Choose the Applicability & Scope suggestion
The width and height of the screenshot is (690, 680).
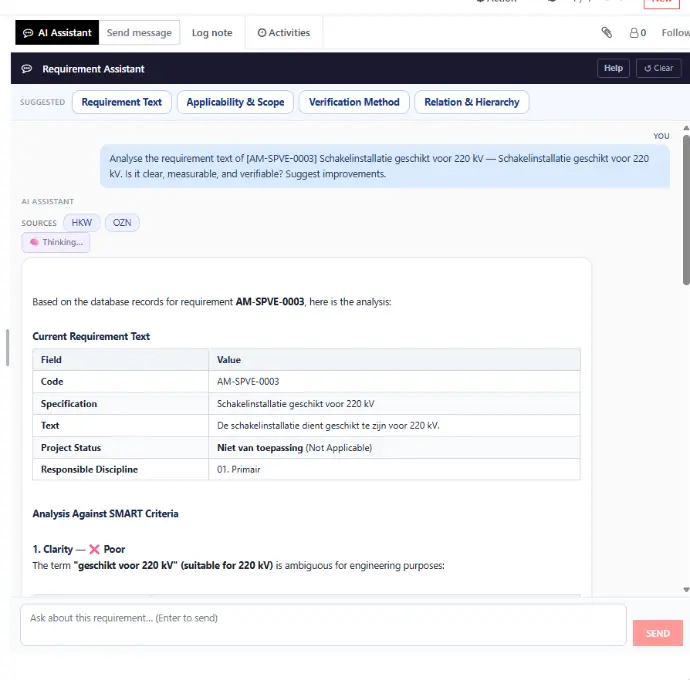[235, 102]
